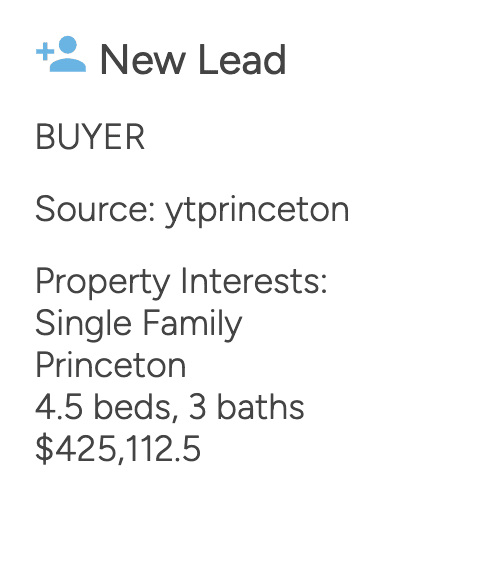Click the person silhouette in the lead icon
The width and height of the screenshot is (485, 569).
point(68,54)
